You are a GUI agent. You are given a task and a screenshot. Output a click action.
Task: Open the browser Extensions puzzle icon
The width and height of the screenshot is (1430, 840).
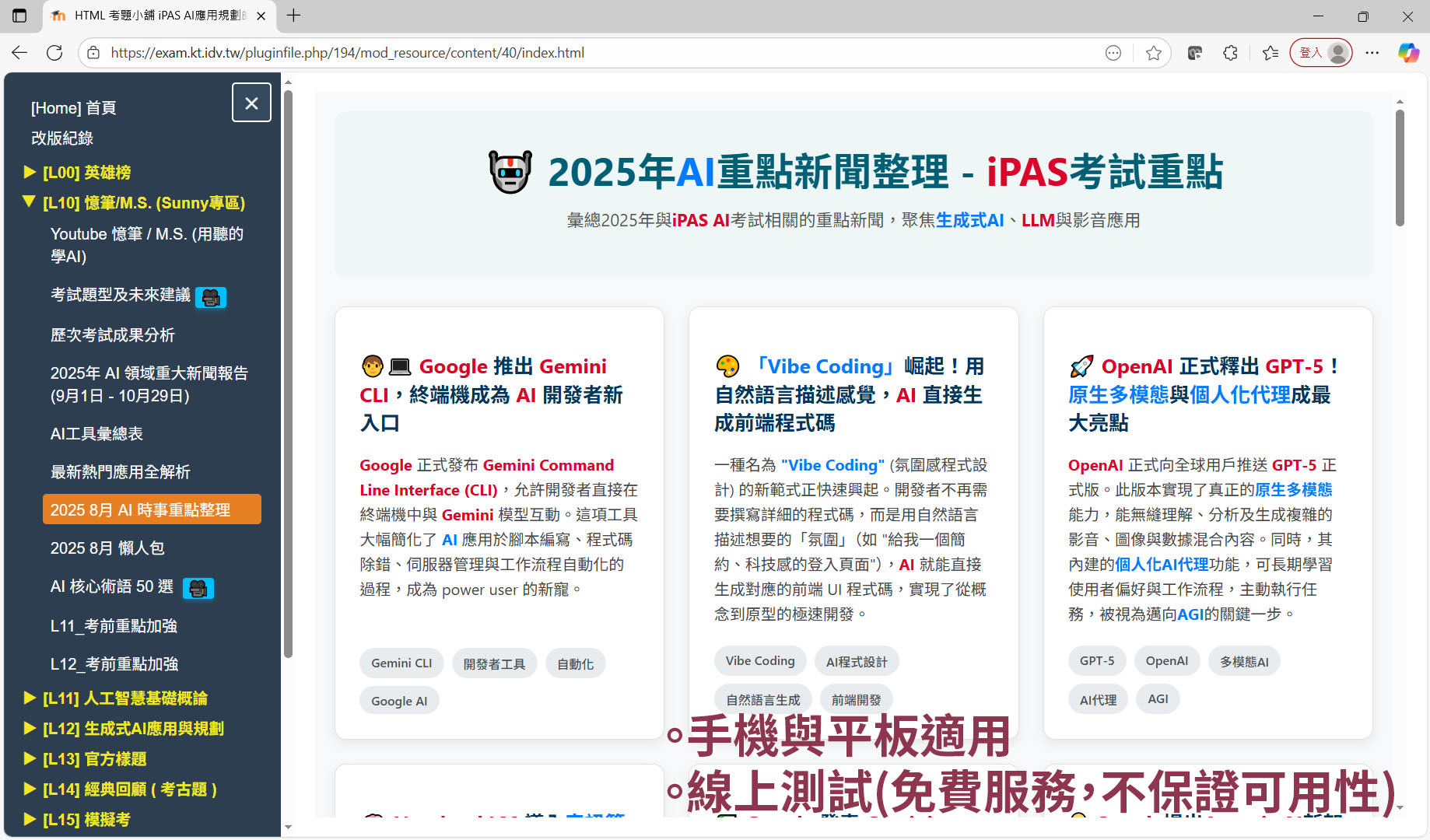tap(1230, 53)
